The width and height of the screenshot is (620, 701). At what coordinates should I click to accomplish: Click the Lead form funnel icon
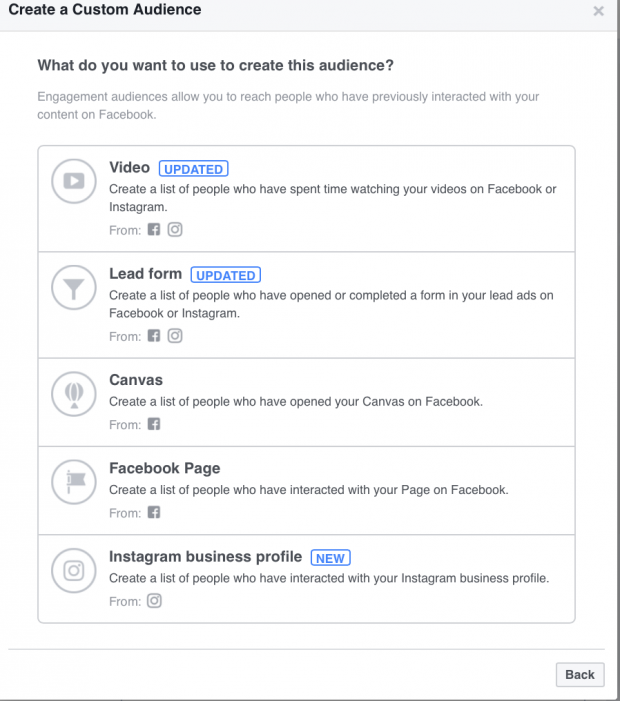[x=74, y=289]
